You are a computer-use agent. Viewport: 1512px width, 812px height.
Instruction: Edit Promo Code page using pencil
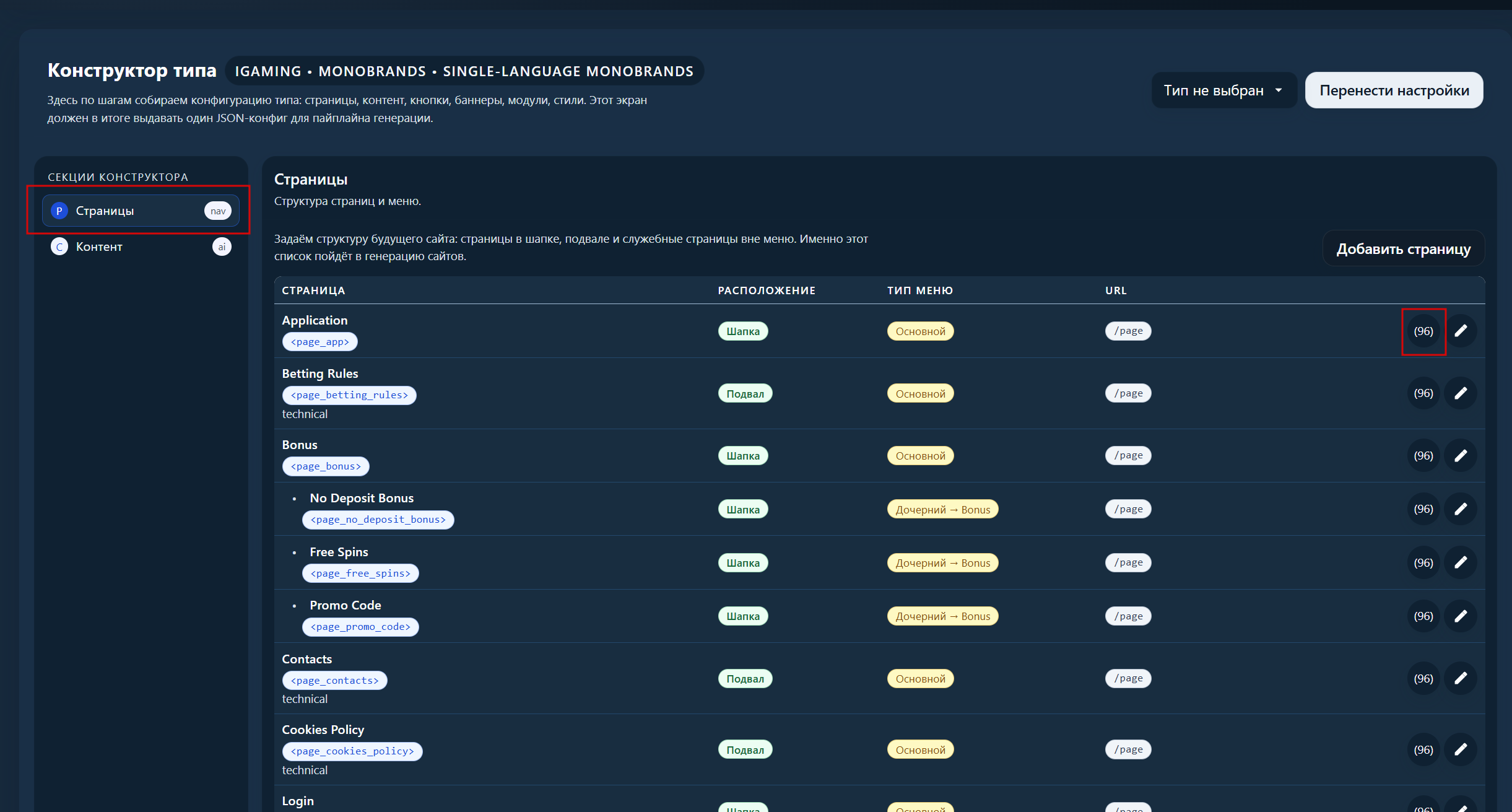[x=1461, y=616]
